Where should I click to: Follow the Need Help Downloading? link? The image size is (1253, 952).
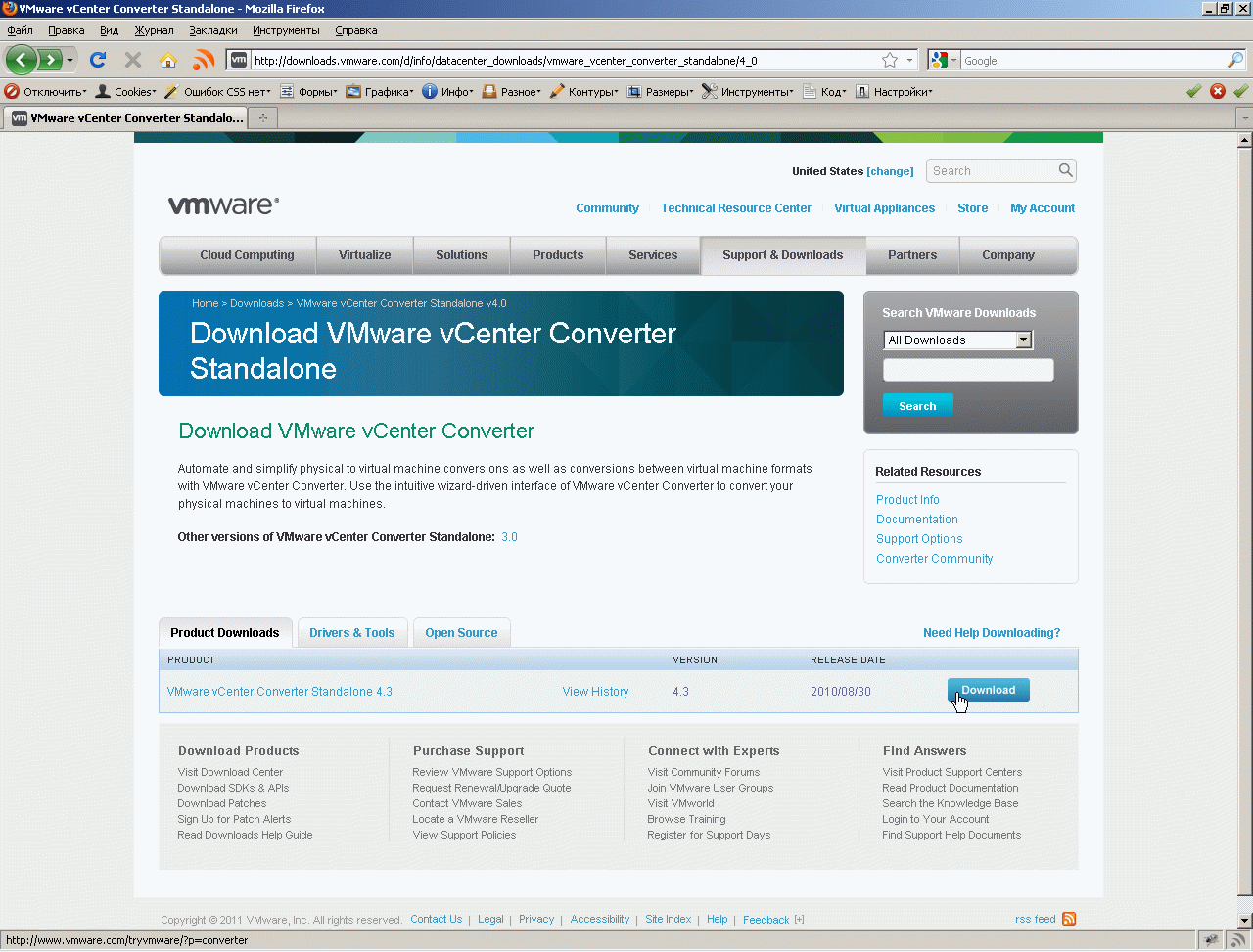[992, 633]
